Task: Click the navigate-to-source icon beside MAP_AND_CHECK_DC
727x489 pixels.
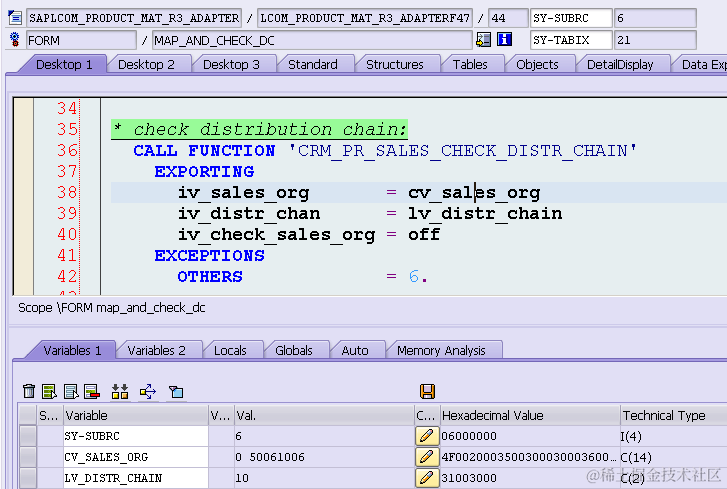Action: (483, 40)
